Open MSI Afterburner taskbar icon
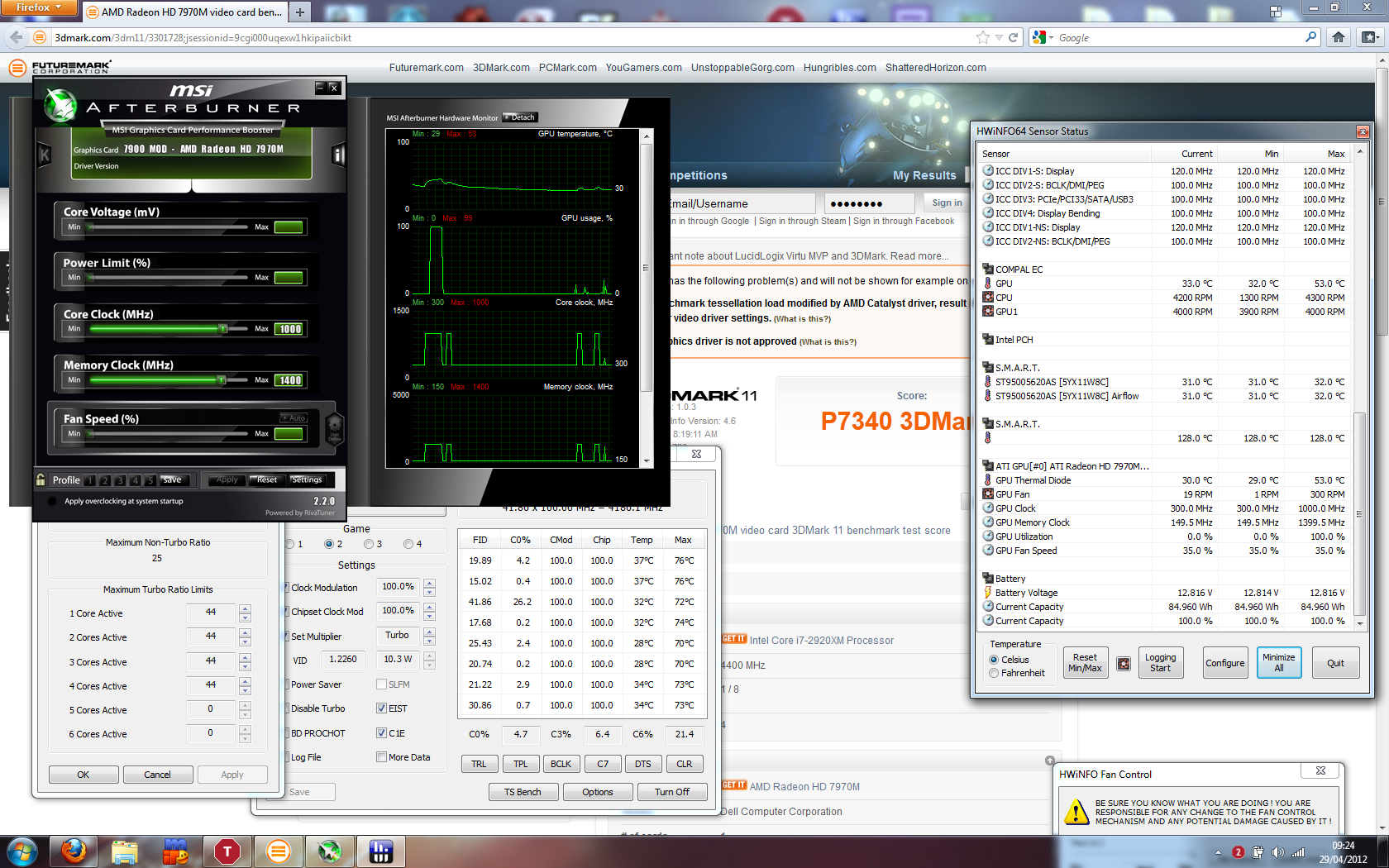 [330, 851]
